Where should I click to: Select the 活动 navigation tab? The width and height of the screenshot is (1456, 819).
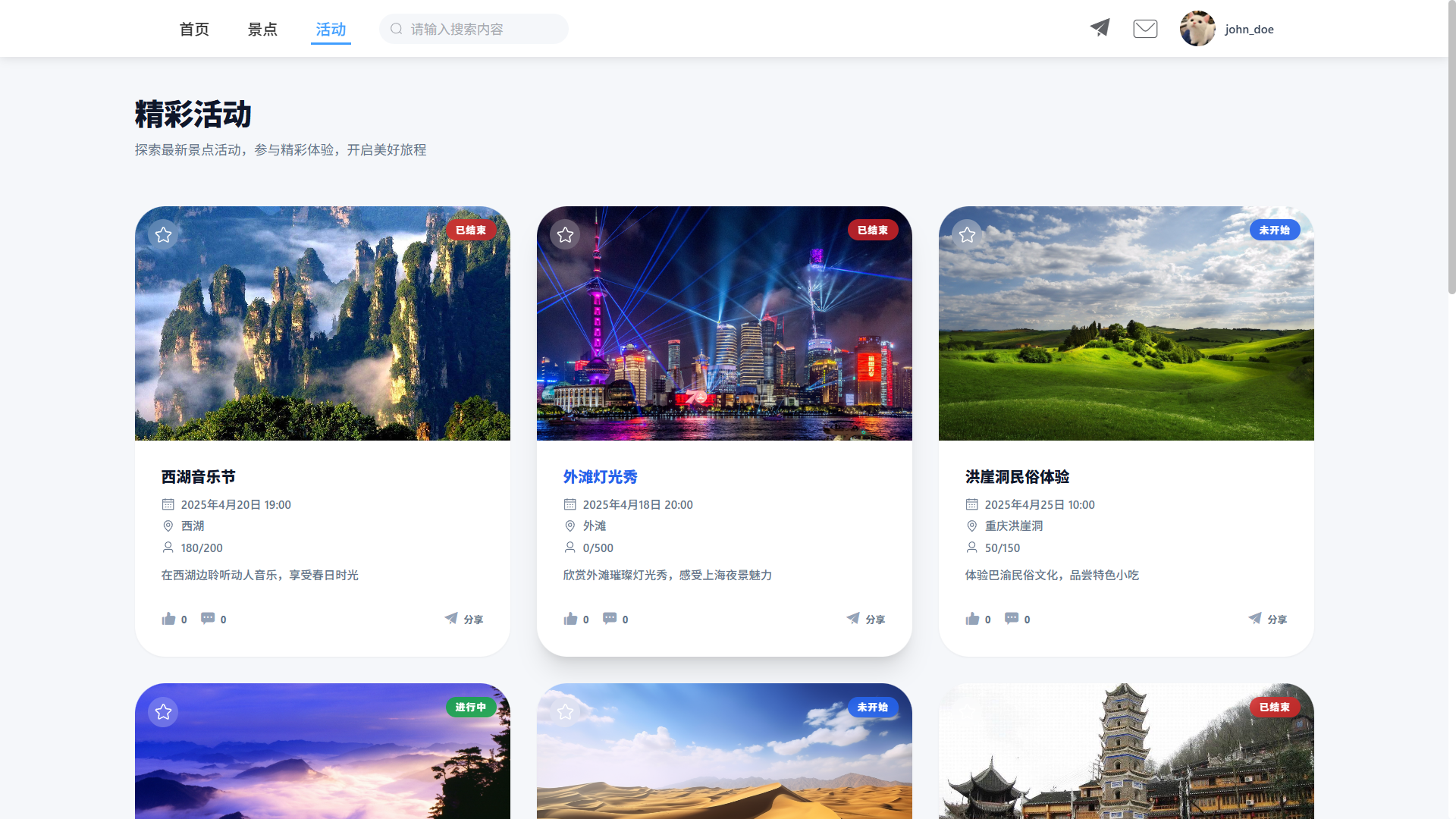click(331, 30)
